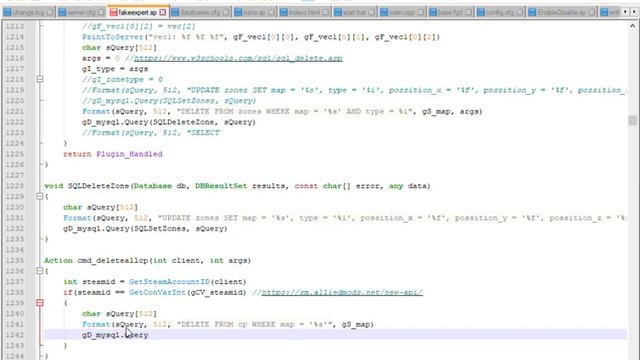Click the scrollbar up arrow
The height and width of the screenshot is (360, 640).
(632, 25)
